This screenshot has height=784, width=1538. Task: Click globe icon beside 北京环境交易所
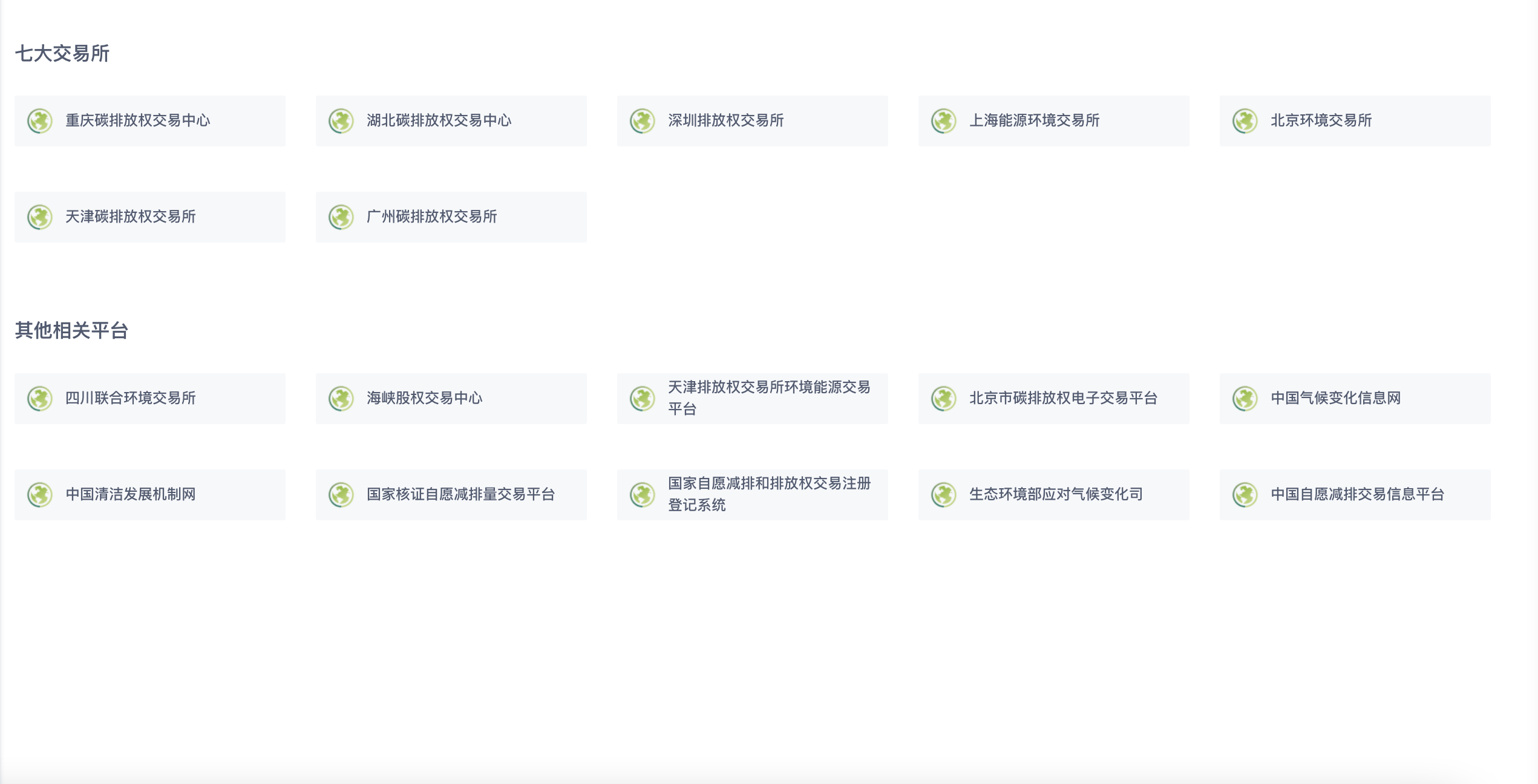click(x=1245, y=121)
